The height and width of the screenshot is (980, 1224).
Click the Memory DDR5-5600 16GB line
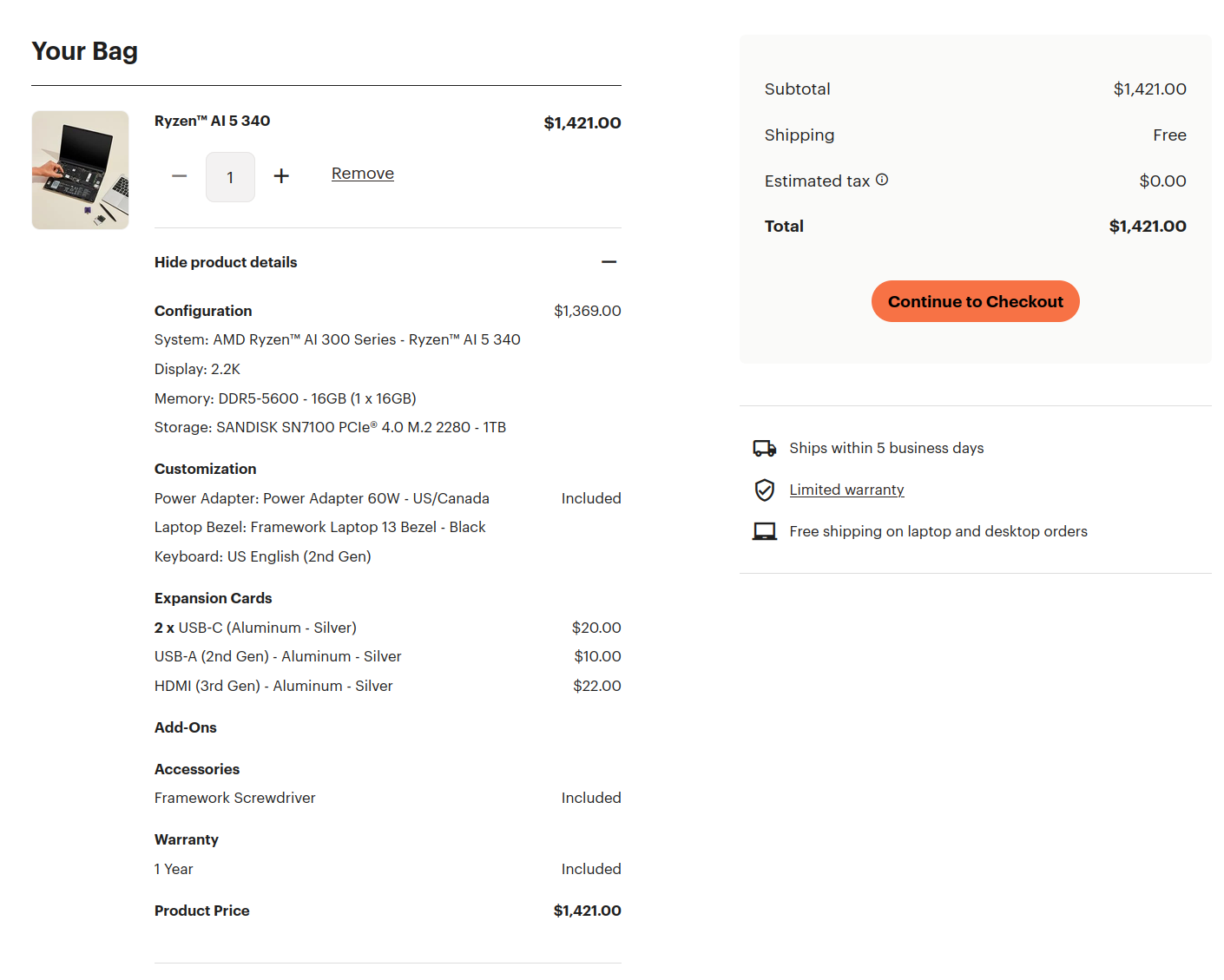286,398
